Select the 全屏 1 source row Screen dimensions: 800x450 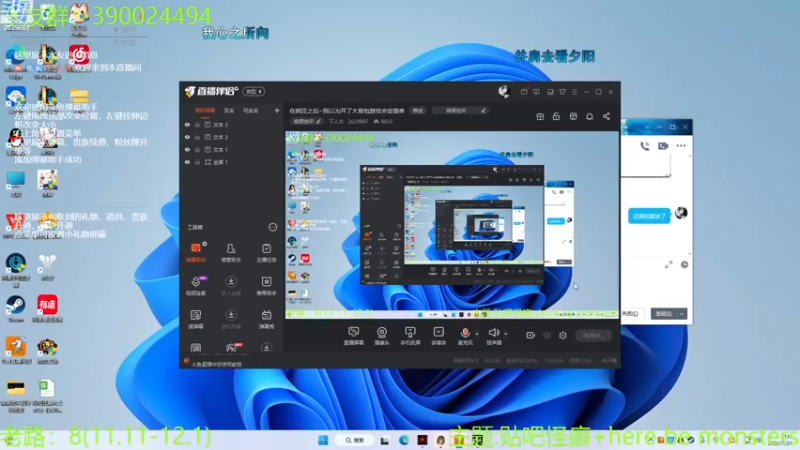tap(232, 162)
